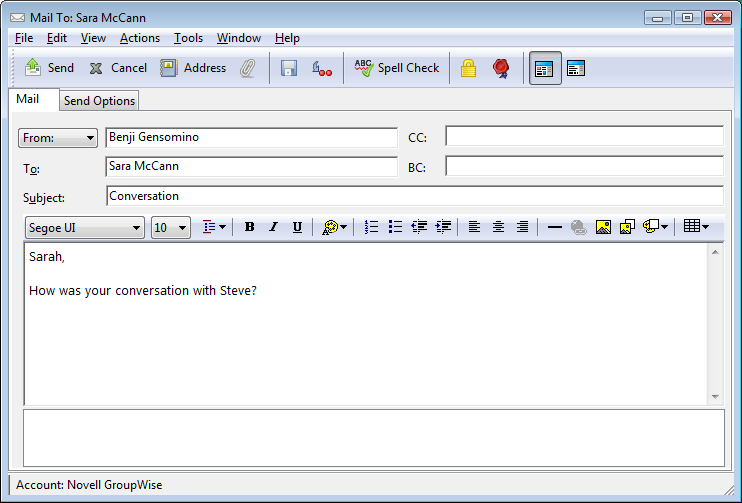Switch to the Send Options tab
742x503 pixels.
99,101
